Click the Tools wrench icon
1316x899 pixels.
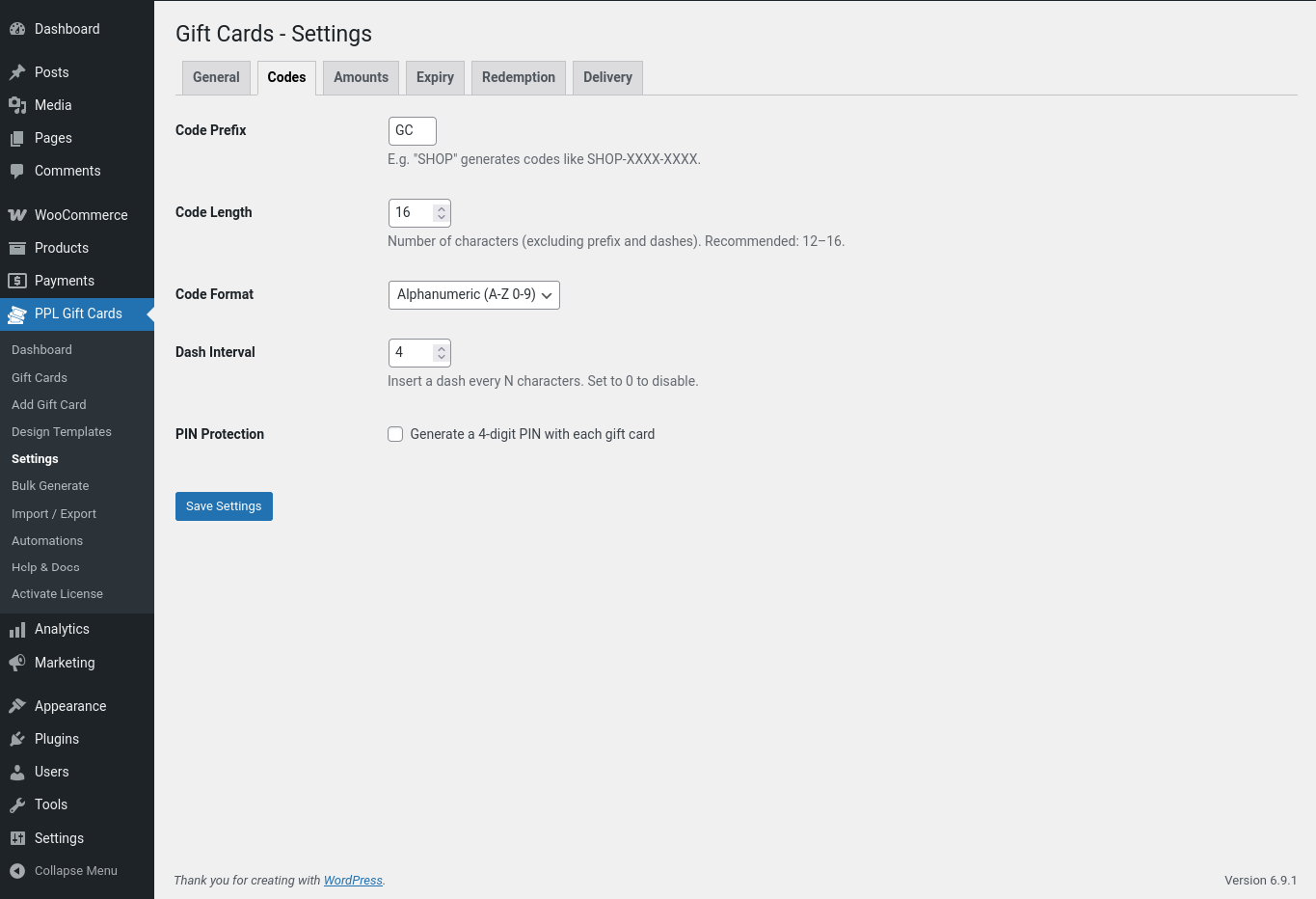[x=17, y=804]
